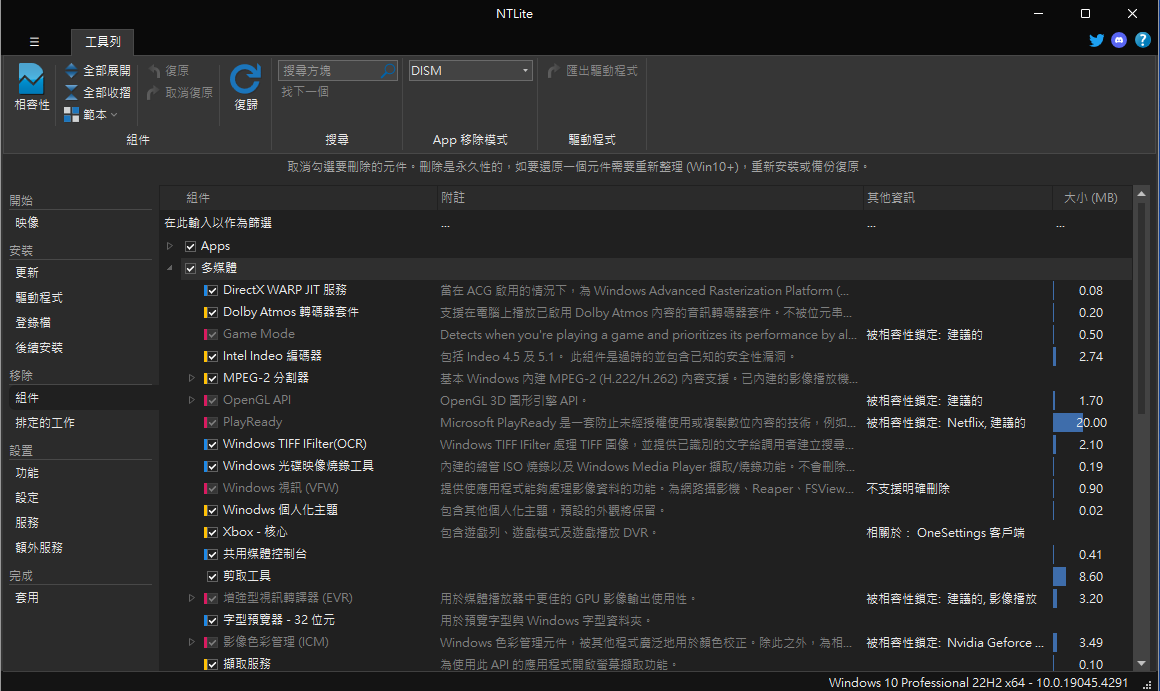Click the scrollbar down arrow
Screen dimensions: 1160x691
point(1142,664)
